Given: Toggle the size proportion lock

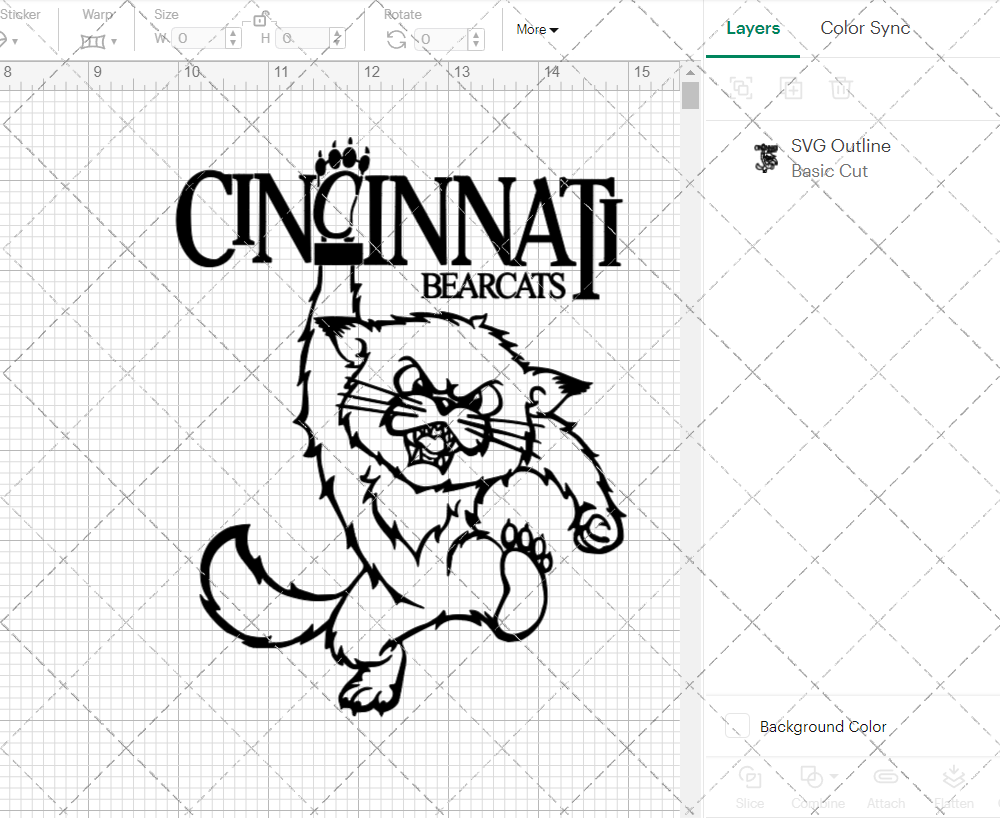Looking at the screenshot, I should pos(261,19).
